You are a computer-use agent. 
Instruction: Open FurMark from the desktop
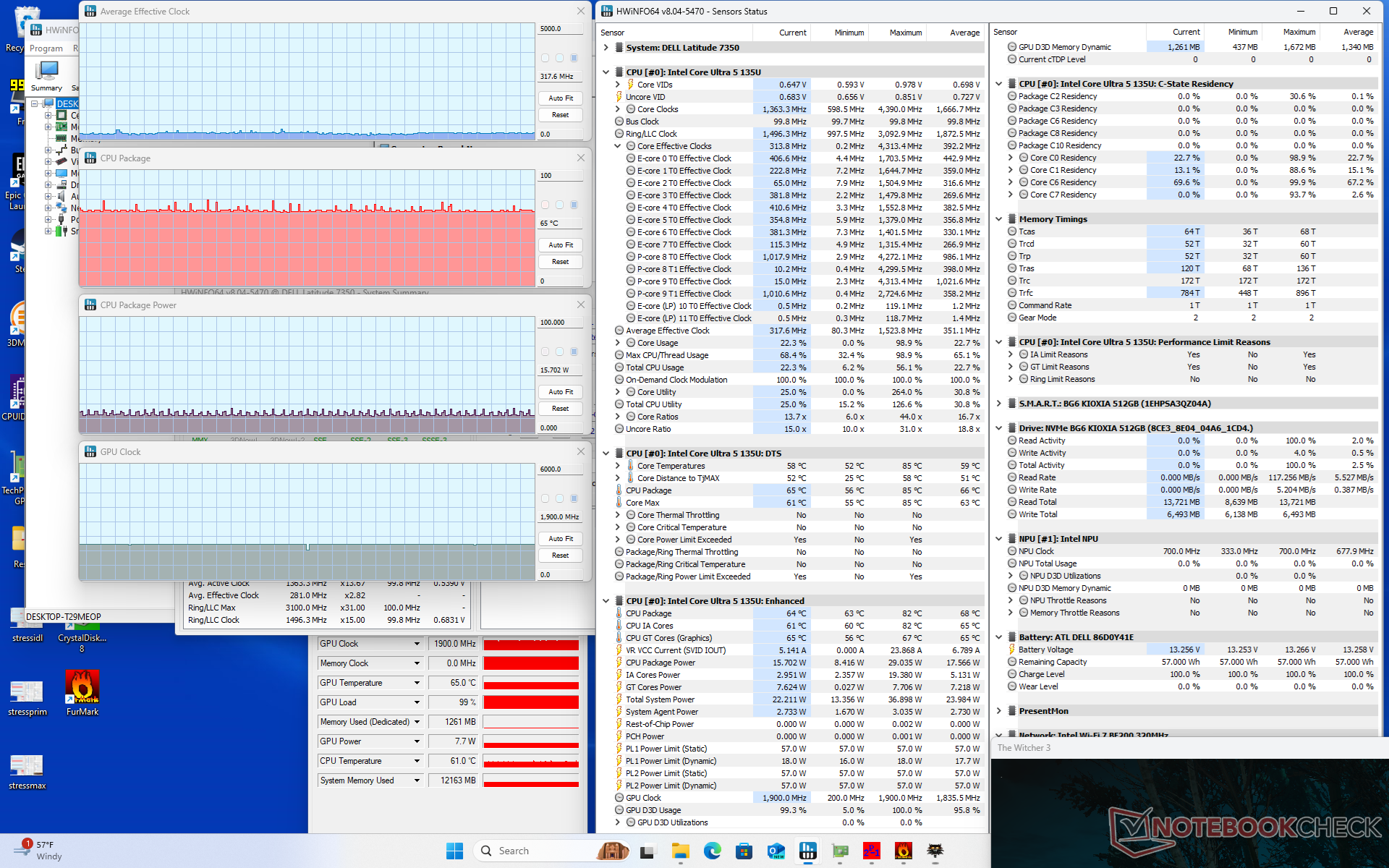(82, 688)
